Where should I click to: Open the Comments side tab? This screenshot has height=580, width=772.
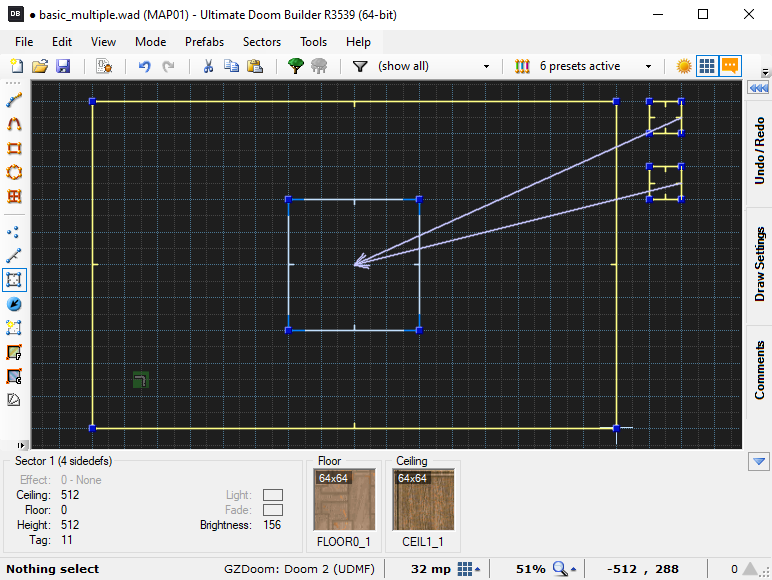(760, 370)
